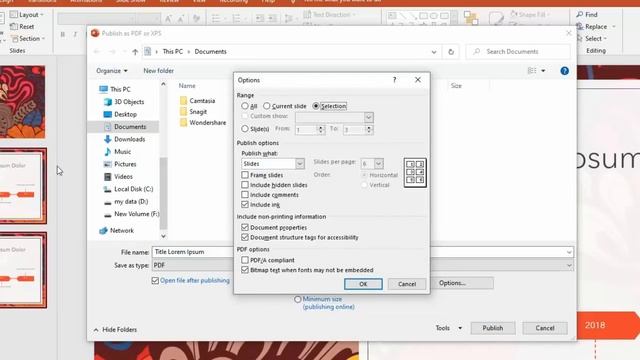Click Find in the Editing group
Image resolution: width=640 pixels, height=360 pixels.
tap(587, 14)
